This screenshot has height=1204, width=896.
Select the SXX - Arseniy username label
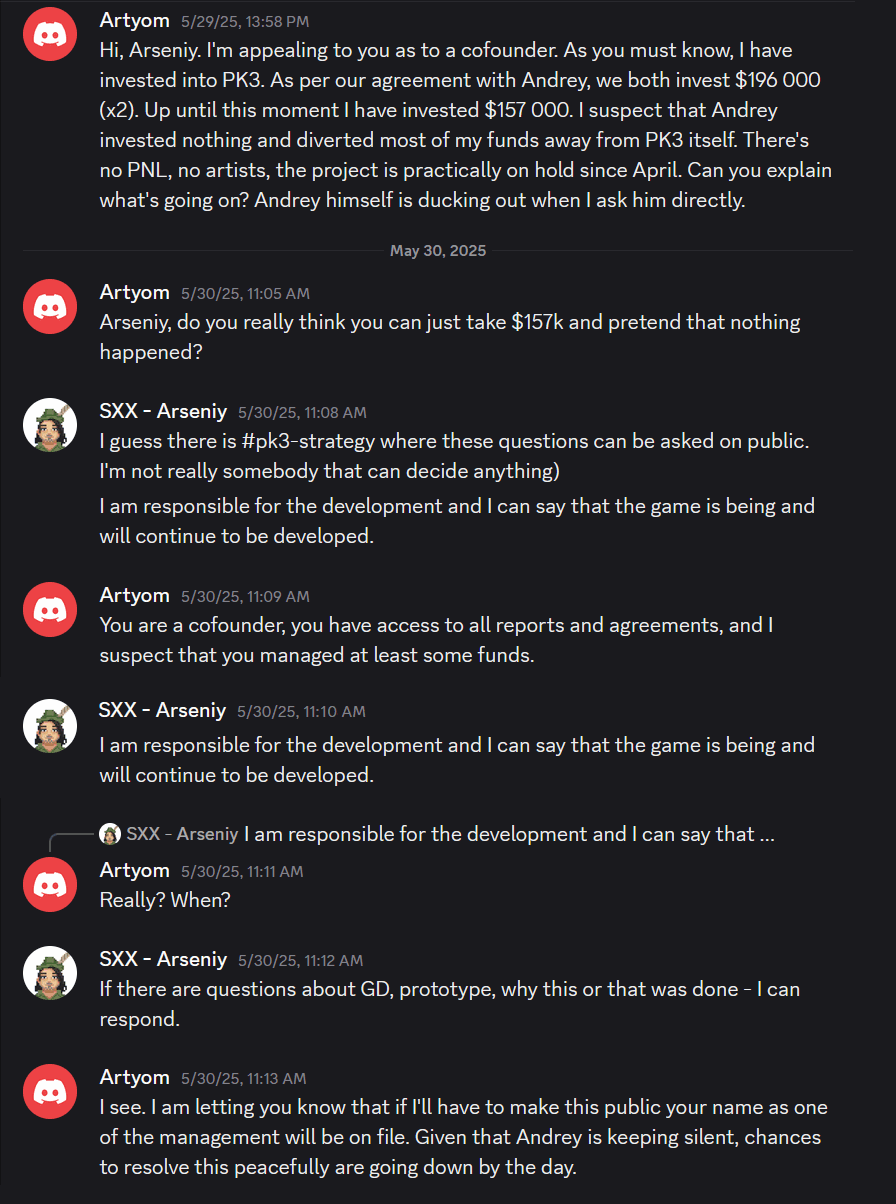162,410
